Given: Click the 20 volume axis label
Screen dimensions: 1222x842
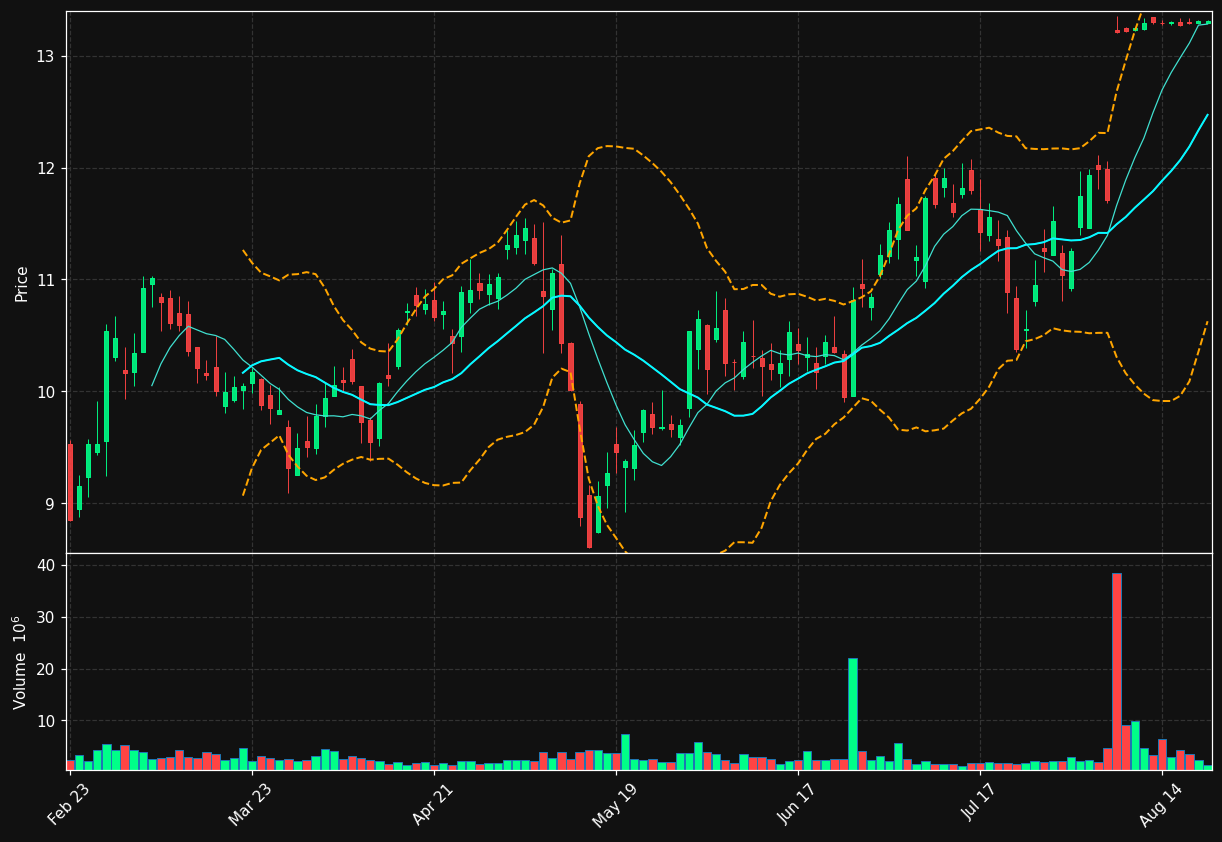Looking at the screenshot, I should pos(47,670).
